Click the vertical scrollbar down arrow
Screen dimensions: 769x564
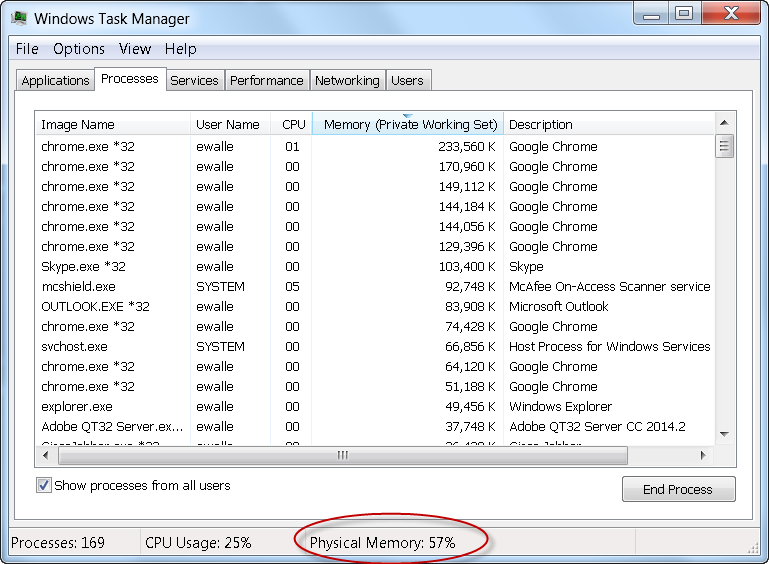724,434
